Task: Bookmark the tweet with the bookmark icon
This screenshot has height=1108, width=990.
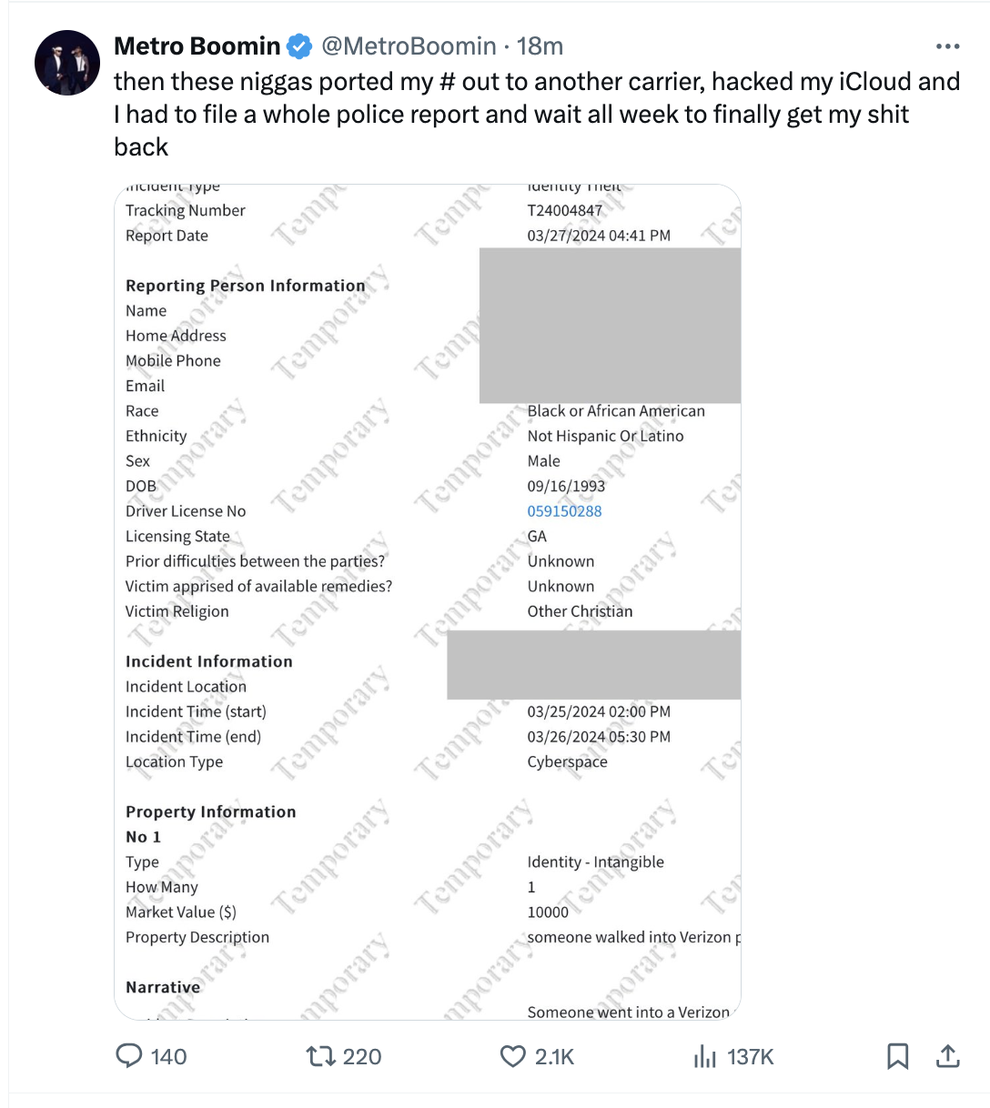Action: (897, 1056)
